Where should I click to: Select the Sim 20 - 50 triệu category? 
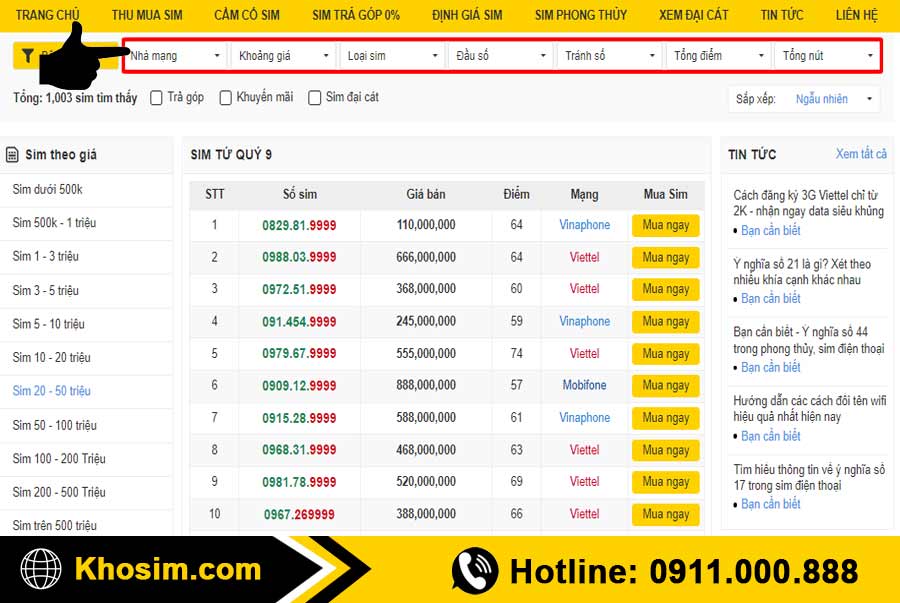(52, 391)
